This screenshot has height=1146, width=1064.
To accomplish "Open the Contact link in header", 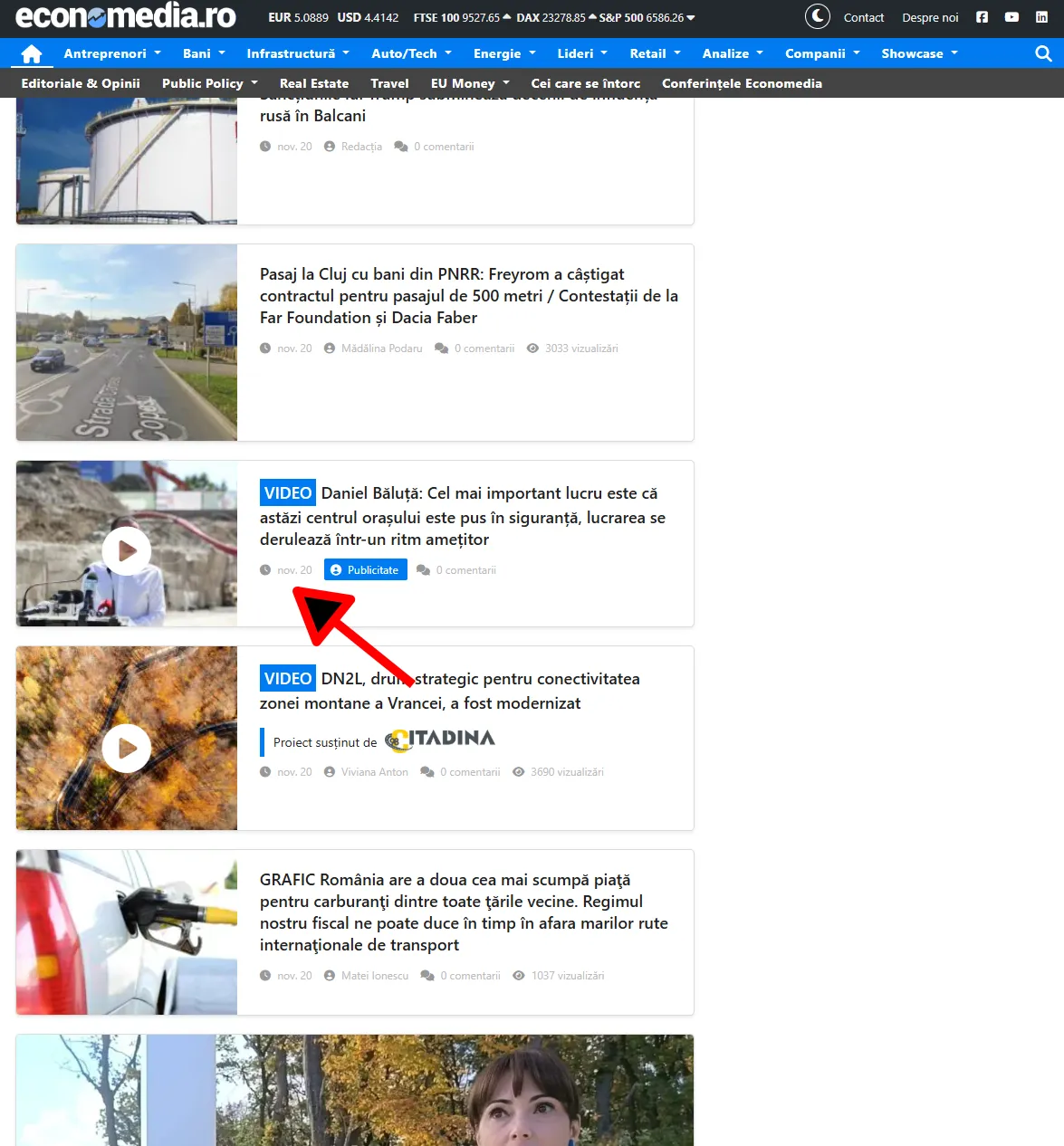I will click(x=863, y=17).
